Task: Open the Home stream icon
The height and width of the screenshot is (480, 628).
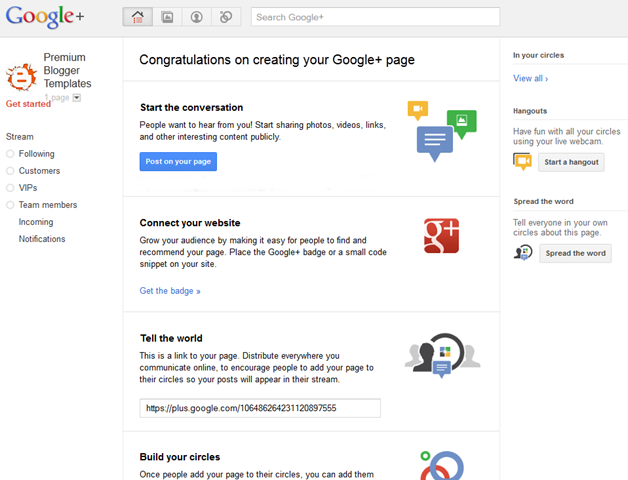Action: click(x=138, y=17)
